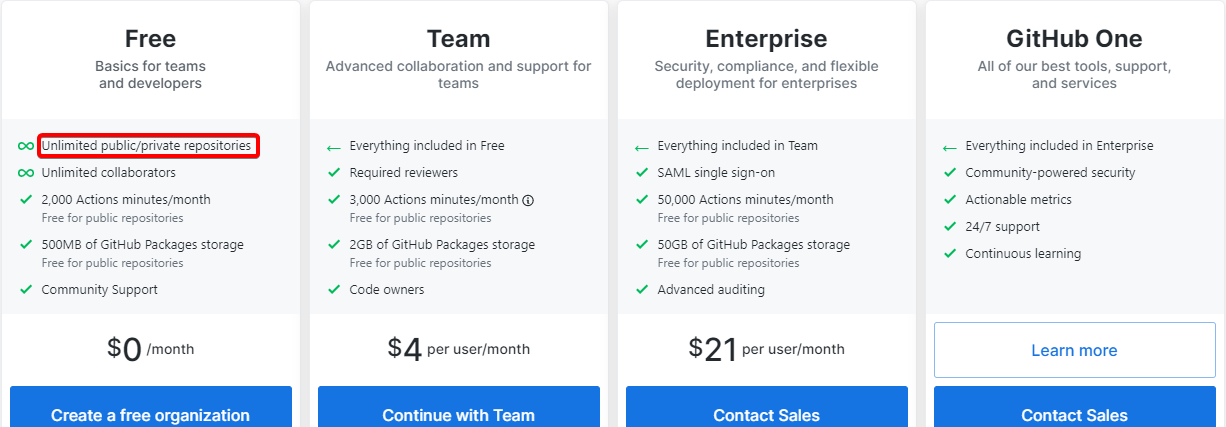Image resolution: width=1226 pixels, height=427 pixels.
Task: Click the info icon next to 3,000 Actions minutes
Action: click(528, 200)
